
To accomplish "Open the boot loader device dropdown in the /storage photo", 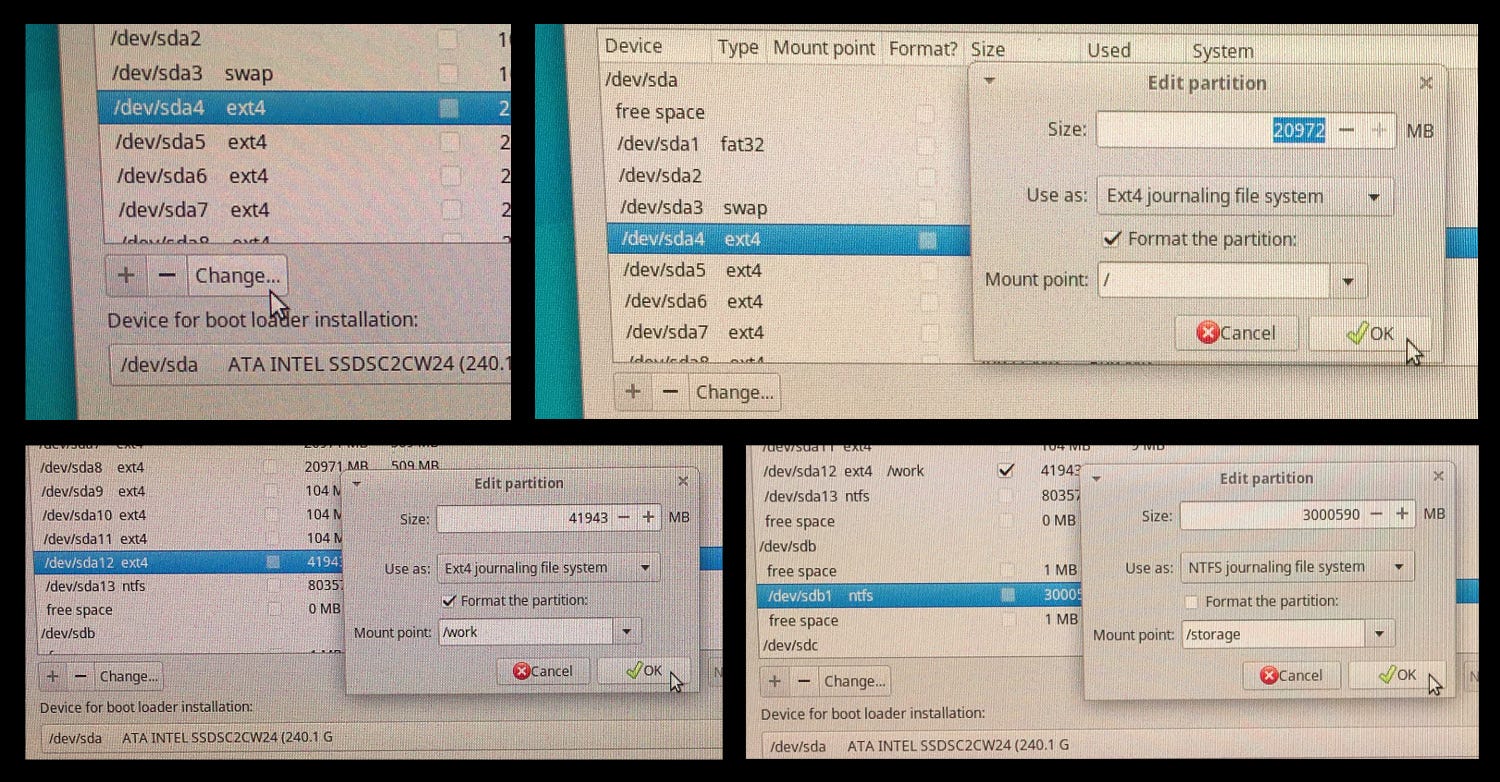I will (x=1120, y=745).
